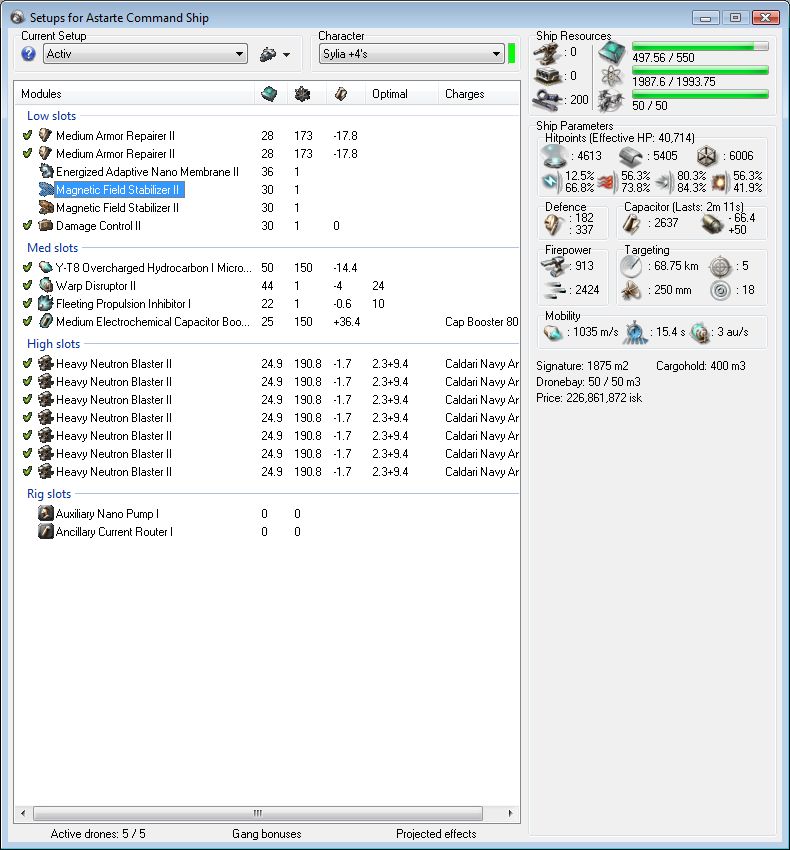Click the CPU column header icon
790x850 pixels.
(269, 94)
